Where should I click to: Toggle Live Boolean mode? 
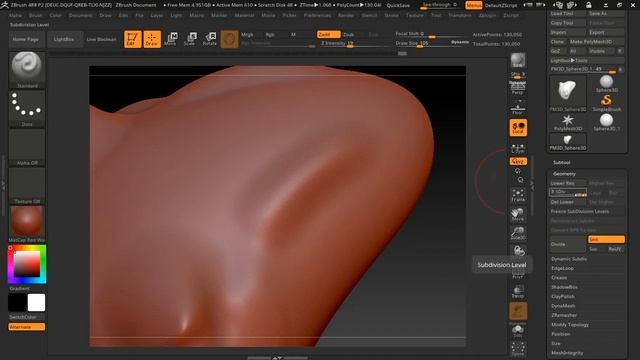(x=101, y=39)
